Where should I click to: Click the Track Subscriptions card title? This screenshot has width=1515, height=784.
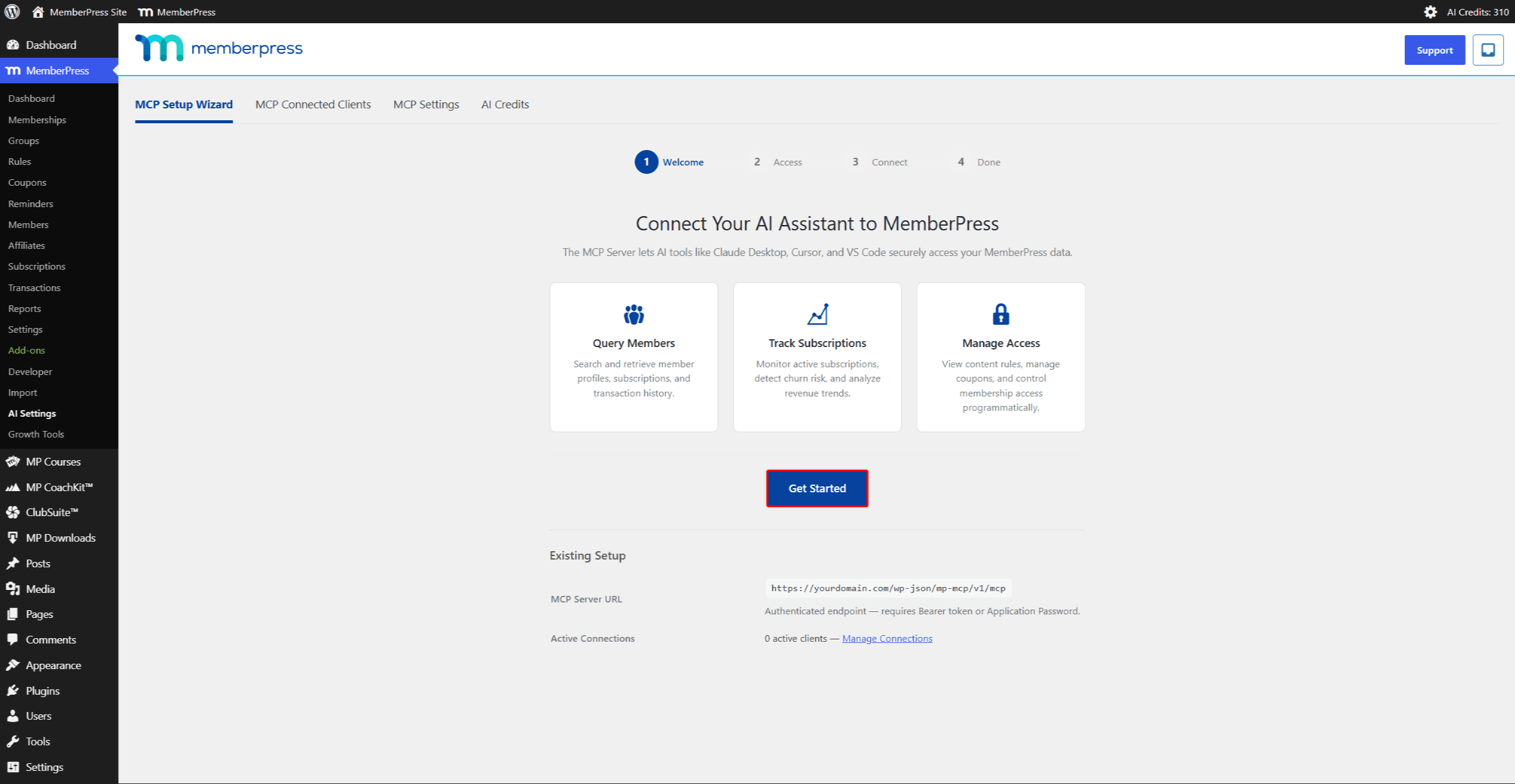pos(817,343)
